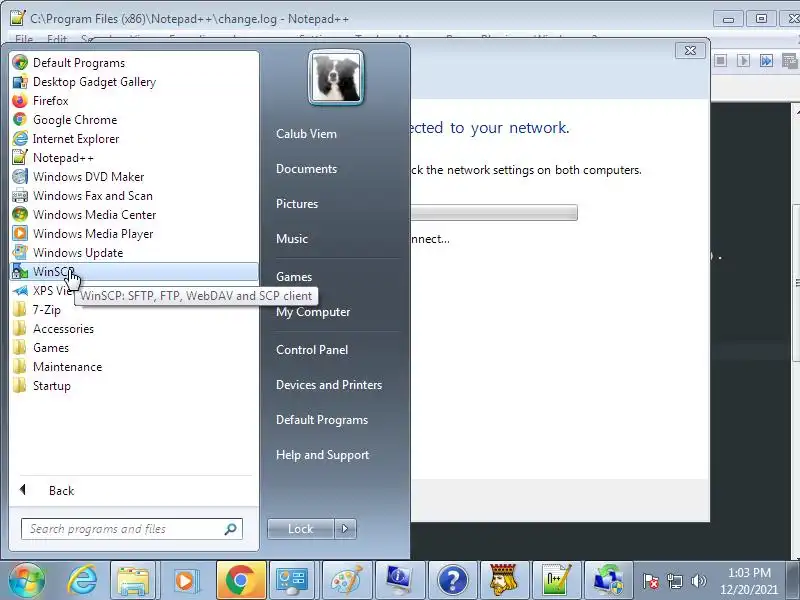Open Windows Explorer from the taskbar
Image resolution: width=800 pixels, height=600 pixels.
(x=133, y=580)
